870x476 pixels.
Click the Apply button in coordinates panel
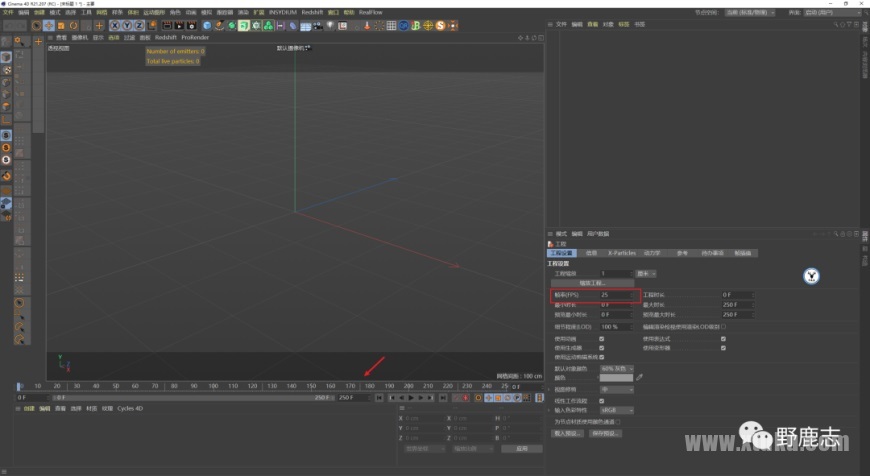pyautogui.click(x=522, y=449)
